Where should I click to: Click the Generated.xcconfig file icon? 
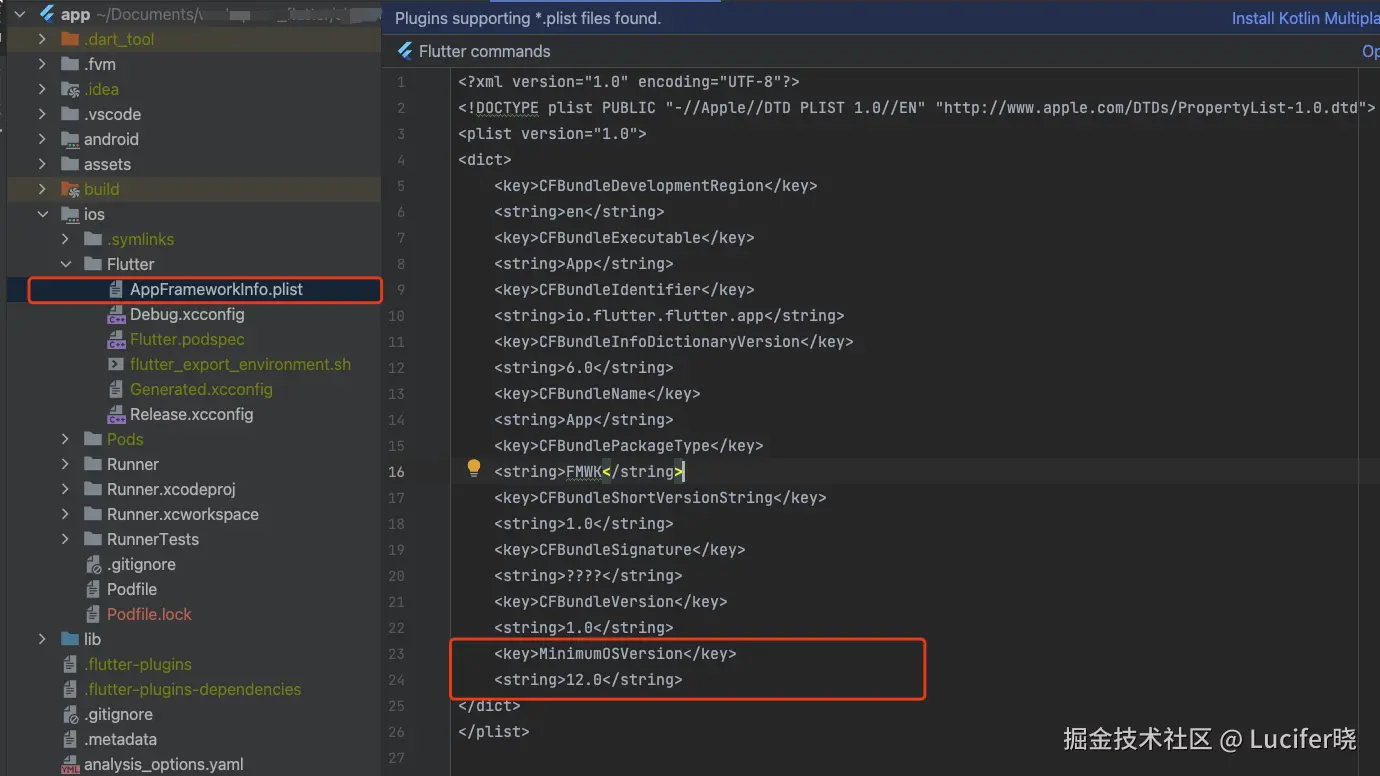pos(116,389)
